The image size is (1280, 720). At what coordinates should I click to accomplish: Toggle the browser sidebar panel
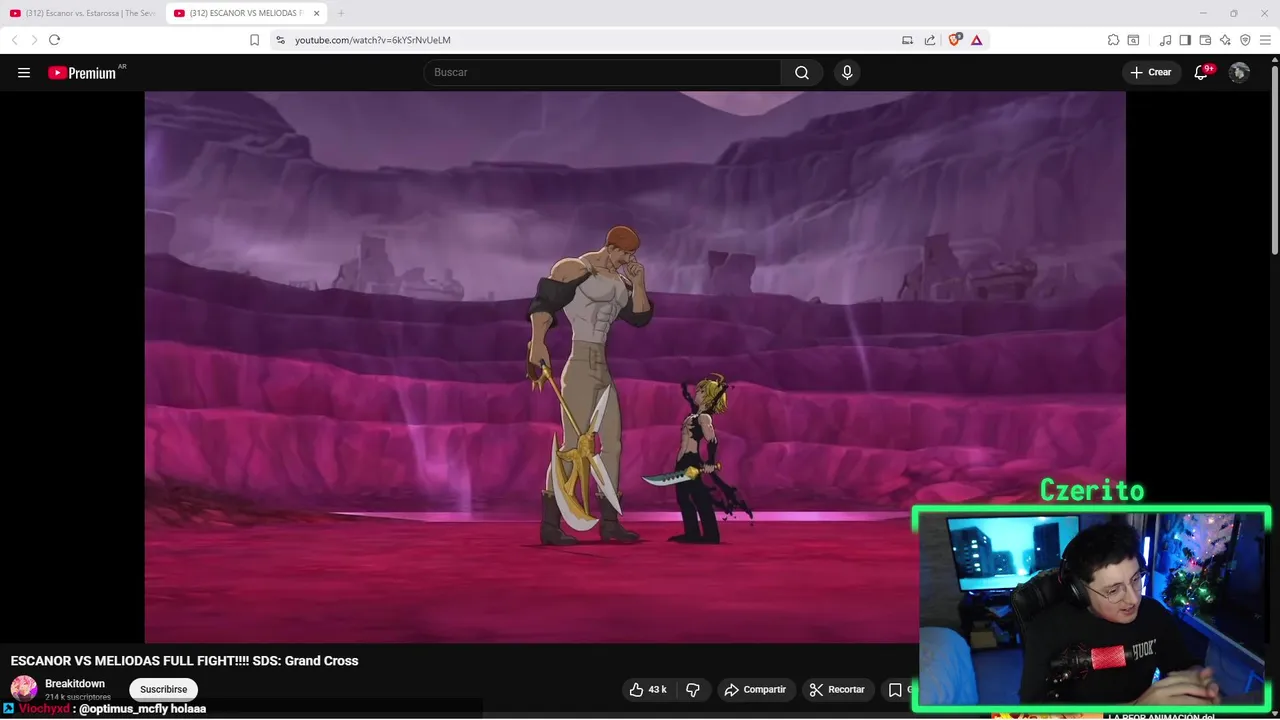click(1185, 40)
